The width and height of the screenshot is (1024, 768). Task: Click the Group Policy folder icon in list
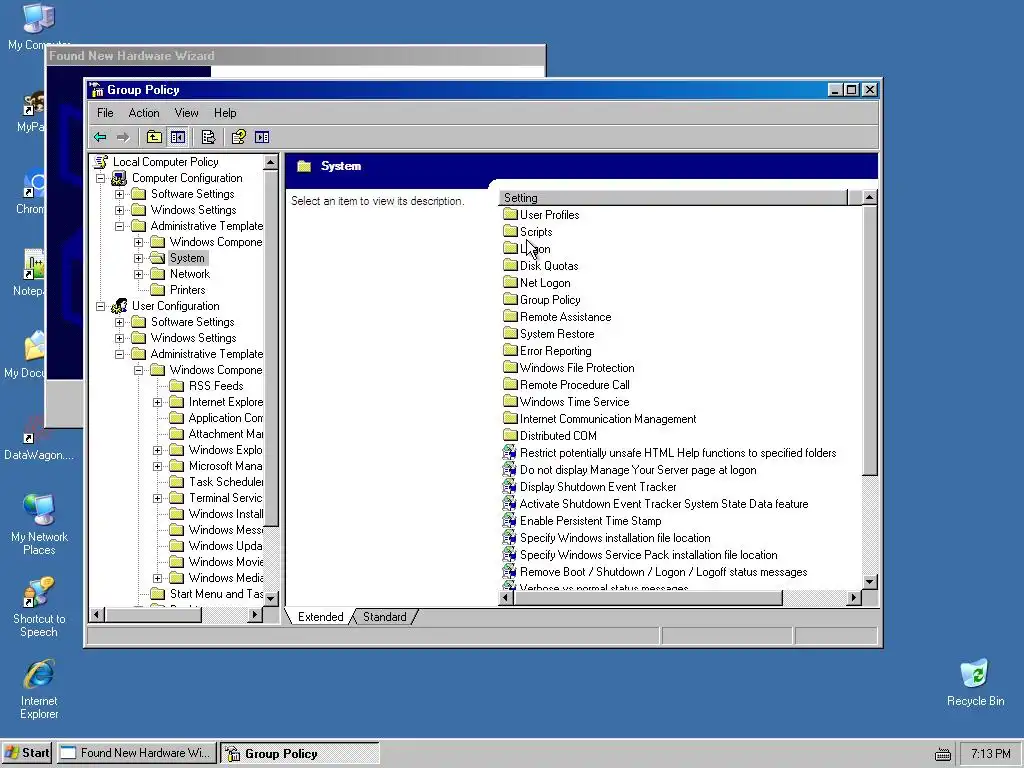[510, 299]
